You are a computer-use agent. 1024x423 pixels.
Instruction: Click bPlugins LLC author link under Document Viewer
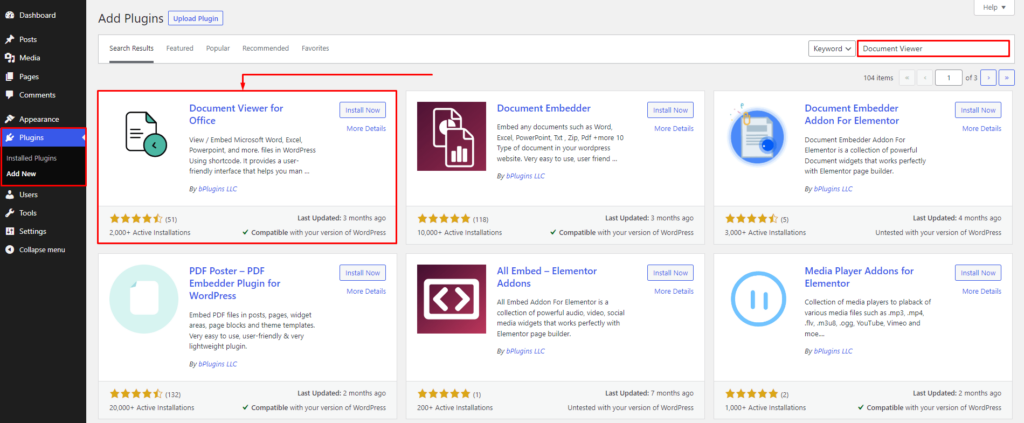tap(218, 189)
